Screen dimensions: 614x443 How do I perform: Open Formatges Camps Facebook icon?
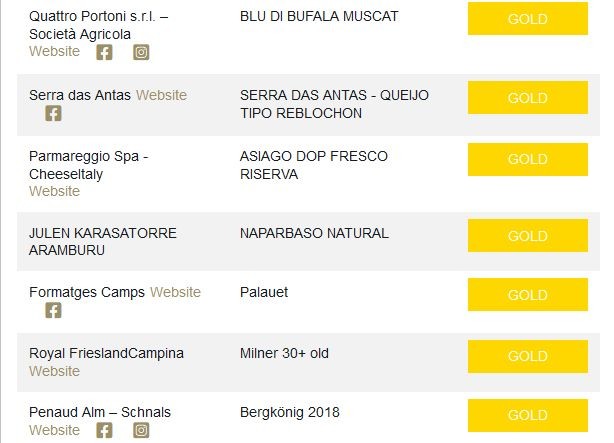53,310
